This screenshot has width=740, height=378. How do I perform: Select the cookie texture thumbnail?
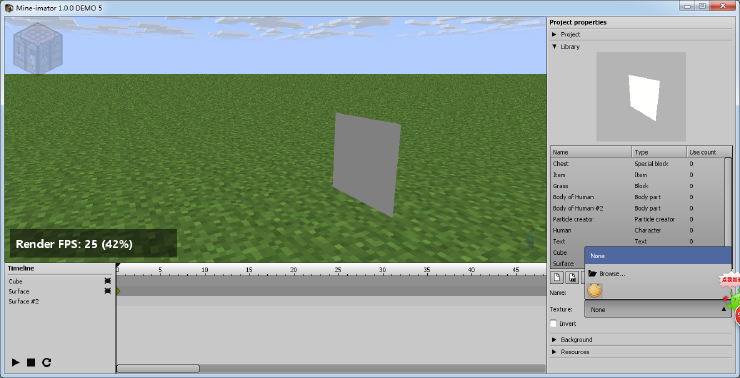594,290
